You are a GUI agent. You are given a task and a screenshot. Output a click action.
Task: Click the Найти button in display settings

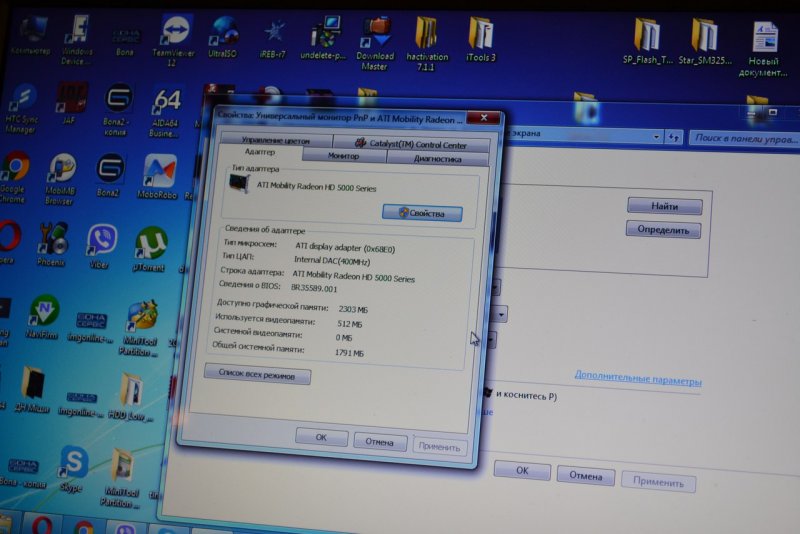coord(664,206)
